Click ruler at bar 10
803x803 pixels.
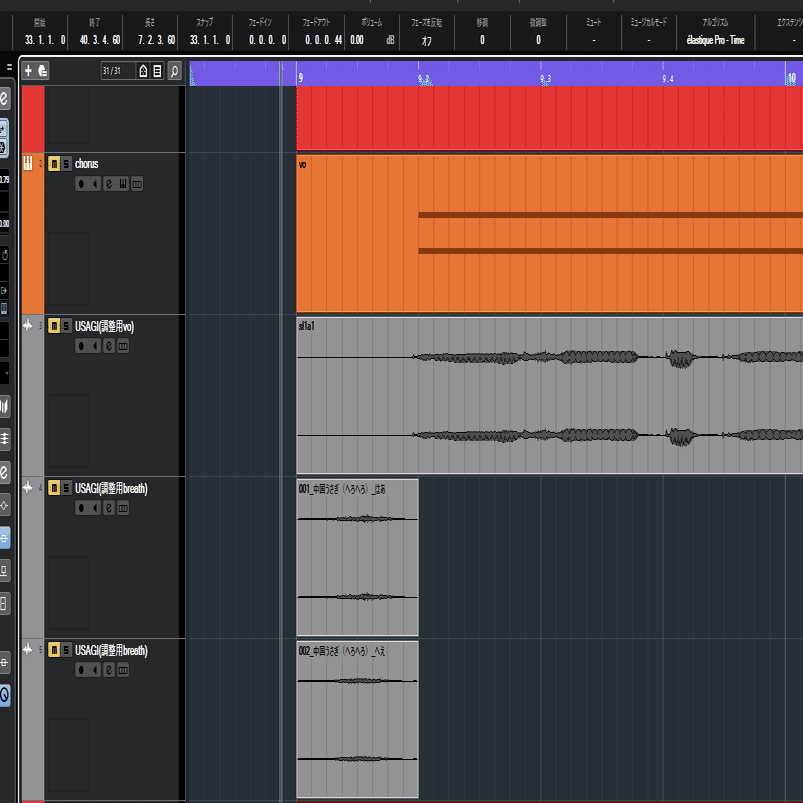(791, 78)
